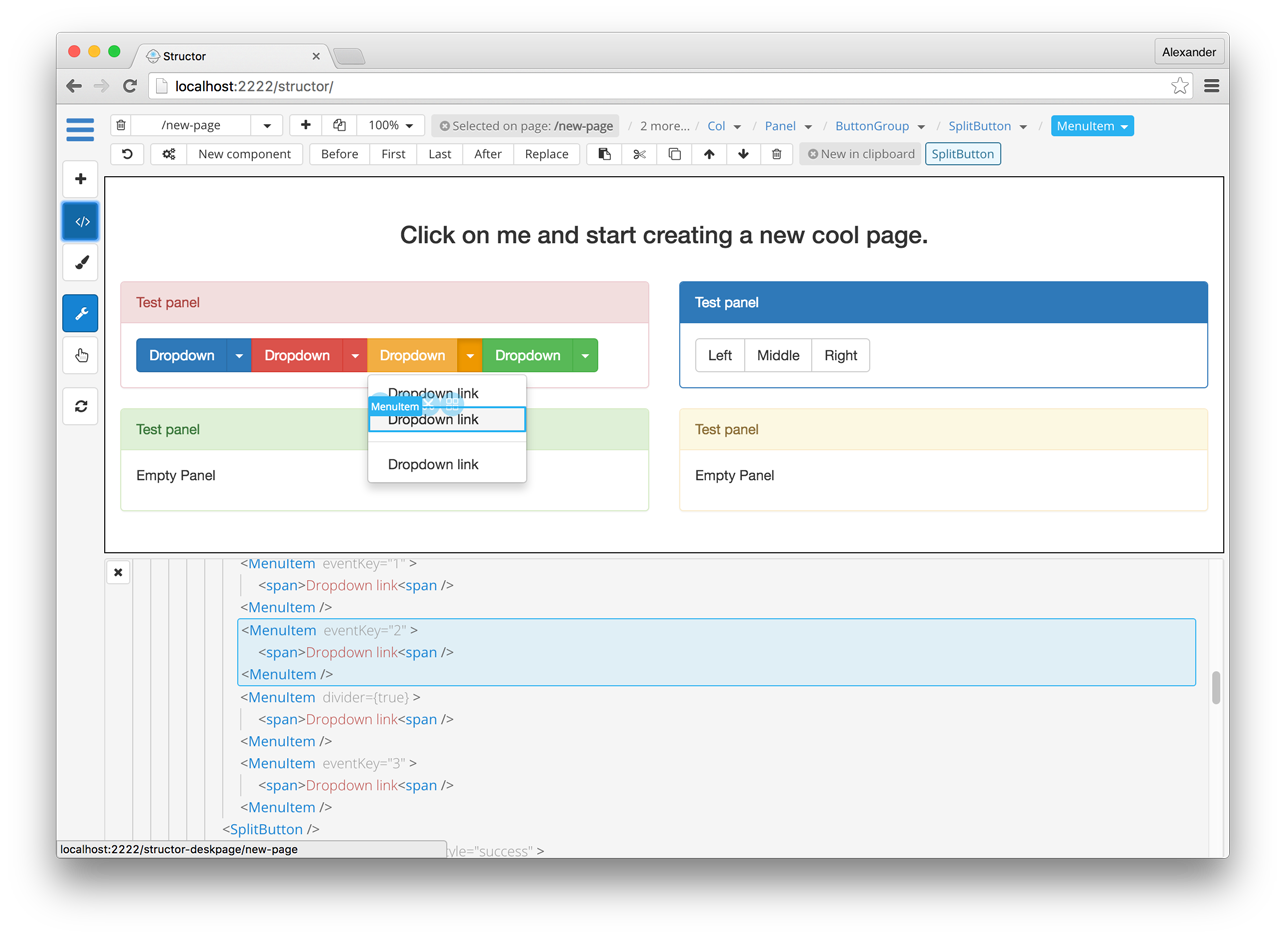Click the paste clipboard icon in the toolbar
The image size is (1285, 938).
(x=604, y=154)
